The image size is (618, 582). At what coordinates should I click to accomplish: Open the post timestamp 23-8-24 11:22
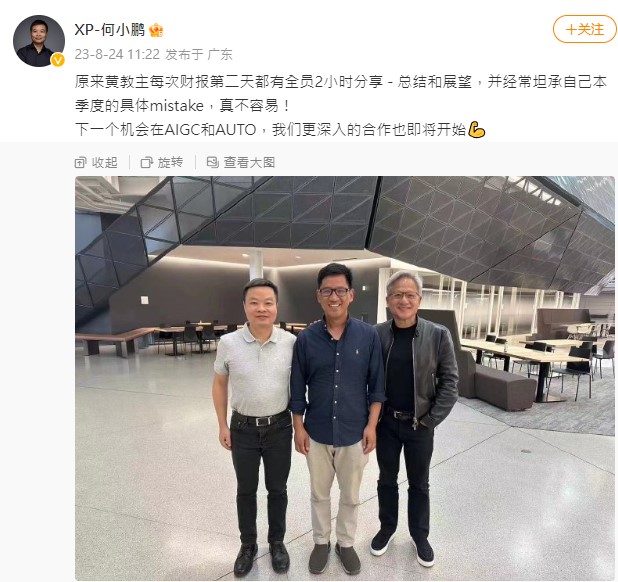click(x=117, y=54)
